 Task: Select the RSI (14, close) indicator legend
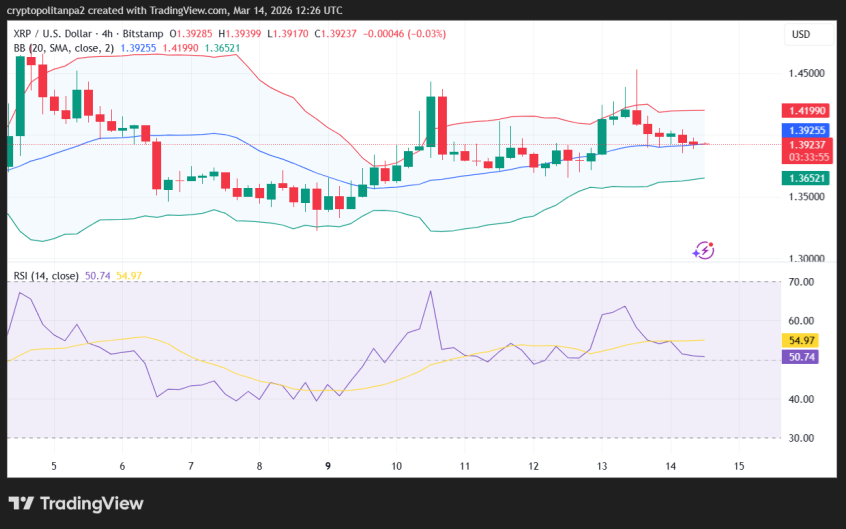(x=46, y=275)
